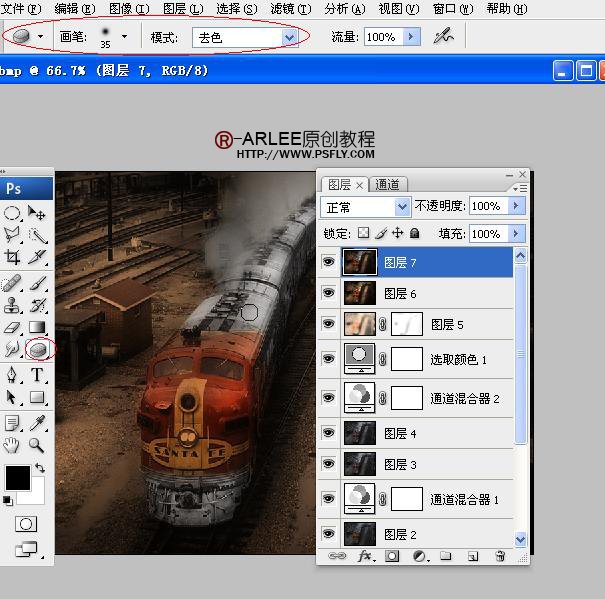The height and width of the screenshot is (599, 605).
Task: Open the 滤镜 menu
Action: point(291,8)
